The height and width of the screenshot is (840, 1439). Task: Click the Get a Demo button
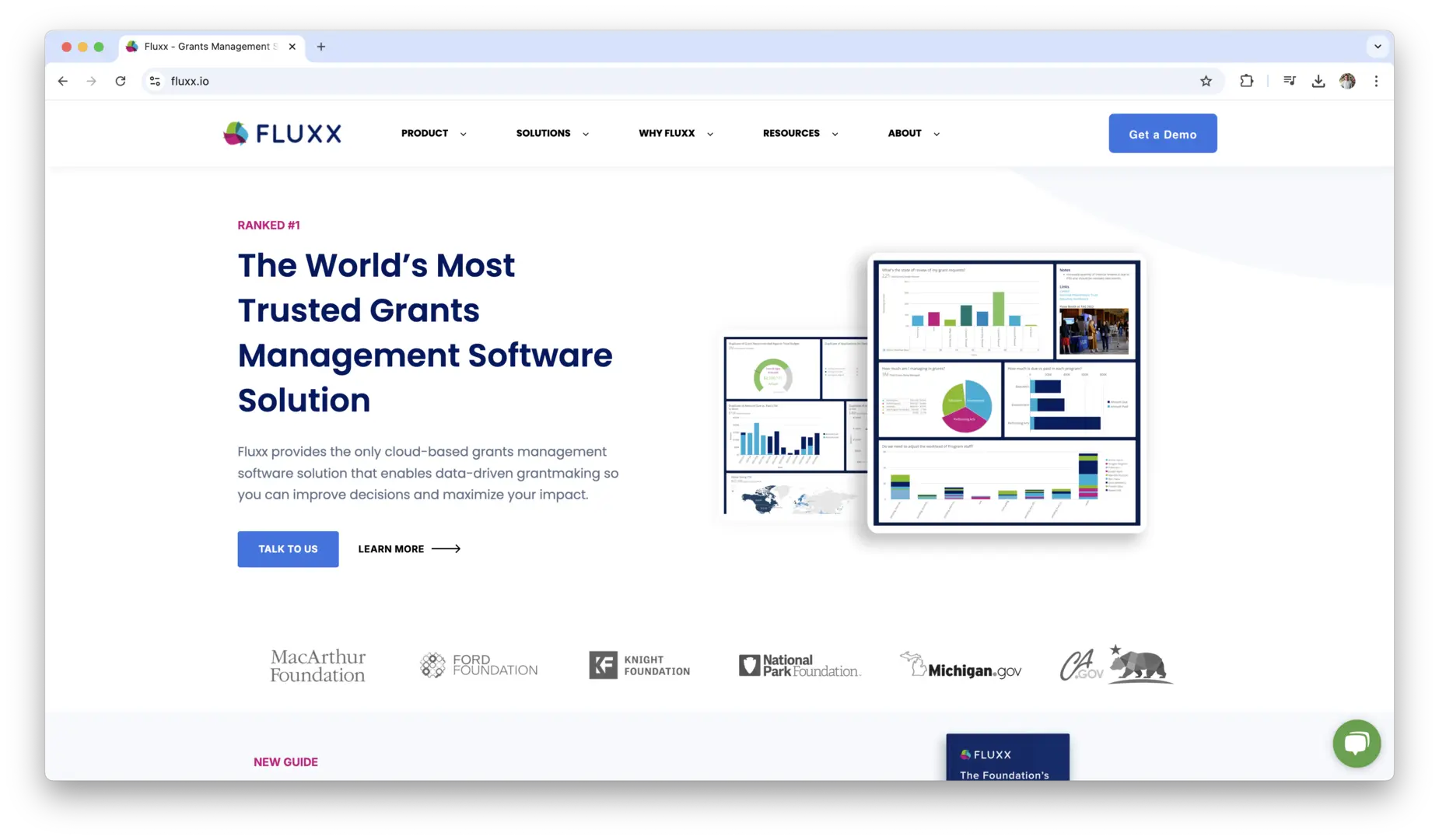point(1162,134)
